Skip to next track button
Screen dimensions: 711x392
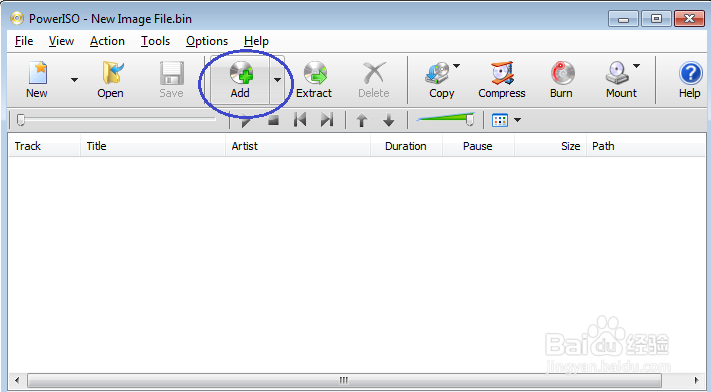pos(327,120)
